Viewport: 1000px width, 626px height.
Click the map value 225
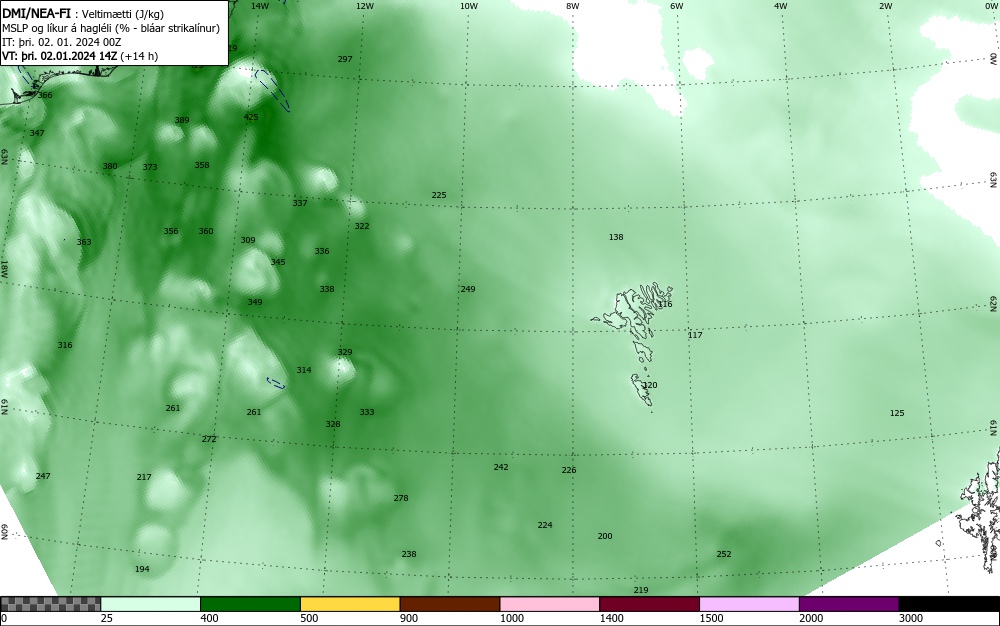(439, 195)
